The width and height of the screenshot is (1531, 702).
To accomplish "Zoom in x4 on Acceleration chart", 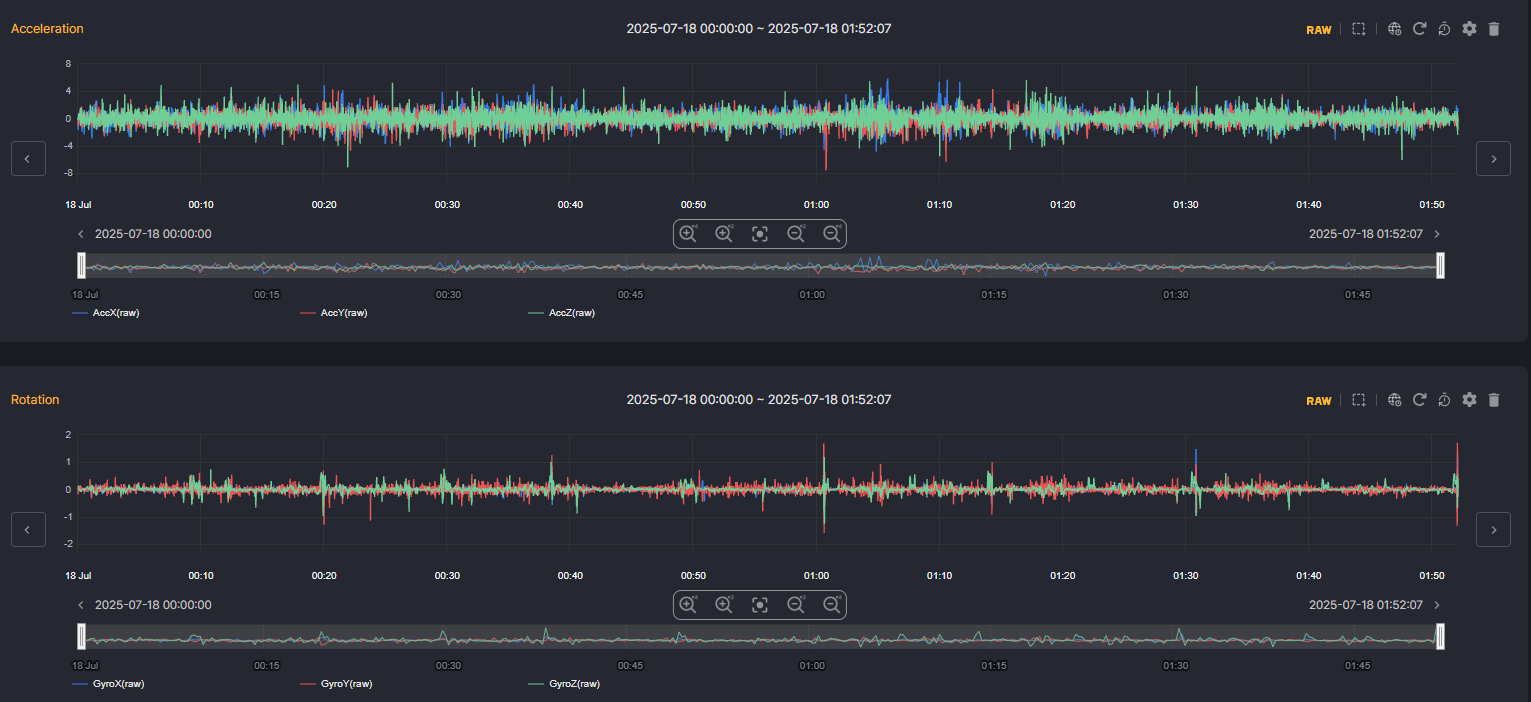I will (x=688, y=234).
